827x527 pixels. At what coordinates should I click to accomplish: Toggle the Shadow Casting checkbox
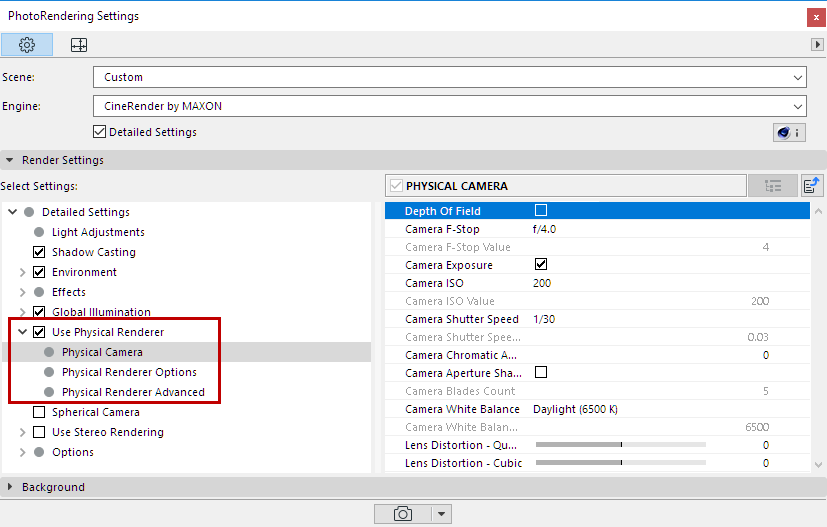(39, 252)
